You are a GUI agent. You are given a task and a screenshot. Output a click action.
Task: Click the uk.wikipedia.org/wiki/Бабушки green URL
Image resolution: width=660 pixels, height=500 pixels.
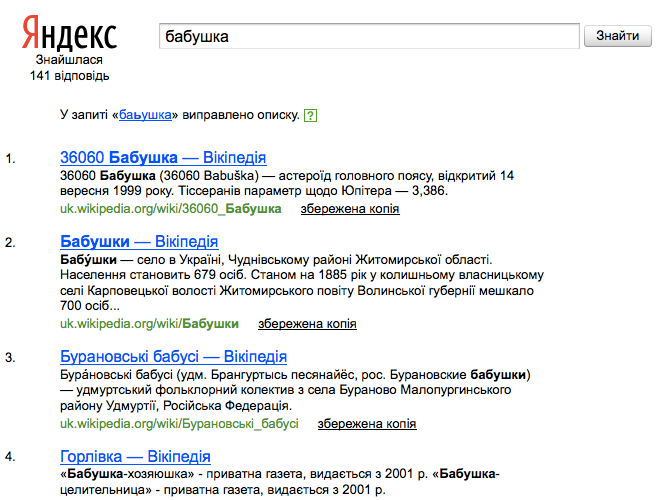[149, 323]
